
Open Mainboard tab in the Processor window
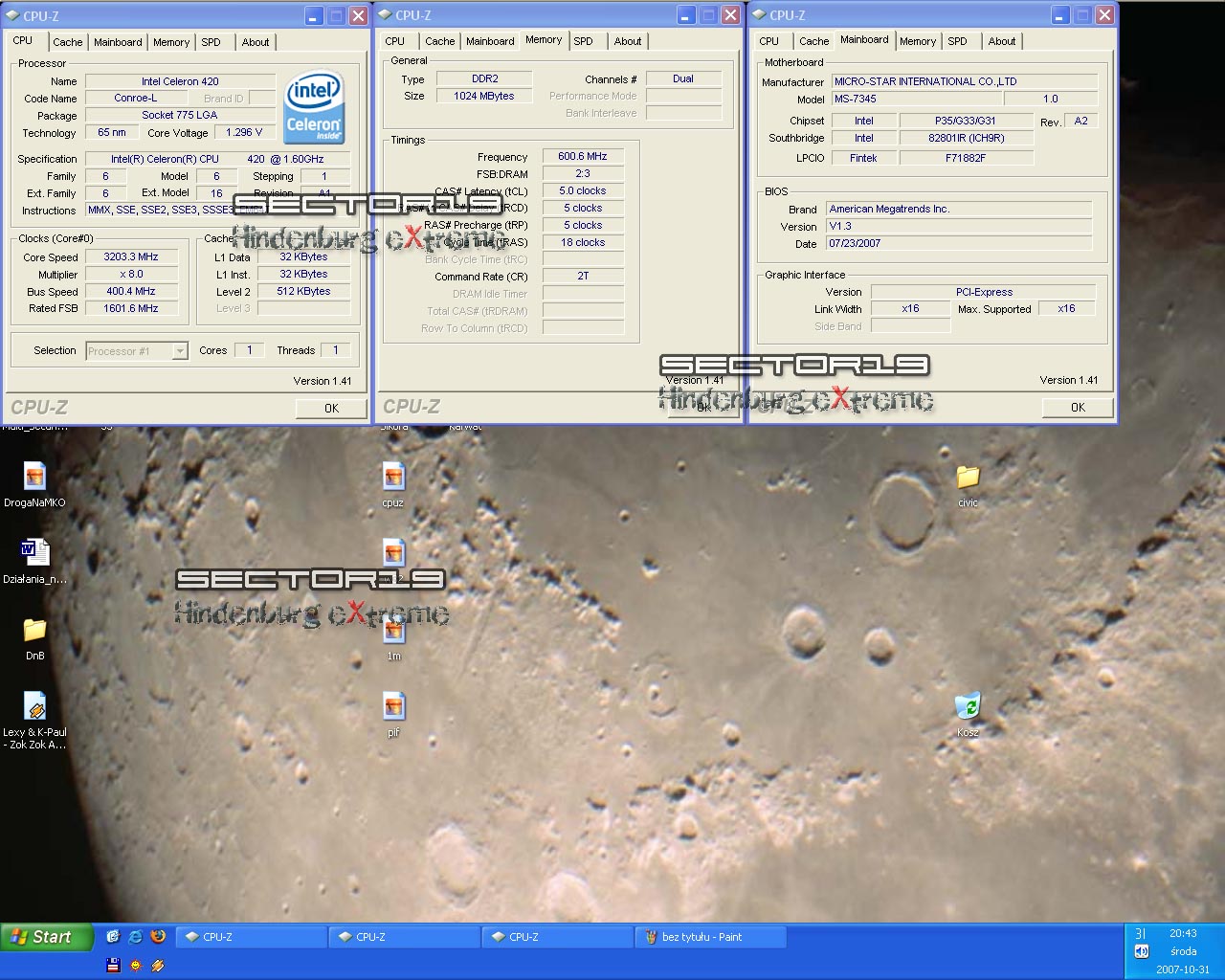coord(118,42)
